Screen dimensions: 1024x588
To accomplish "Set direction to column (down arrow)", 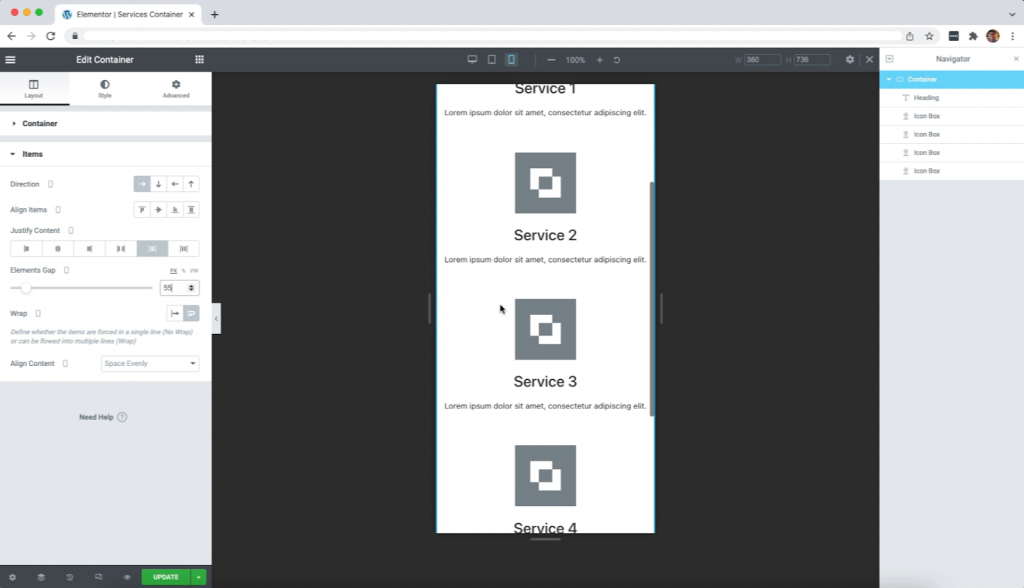I will point(158,184).
